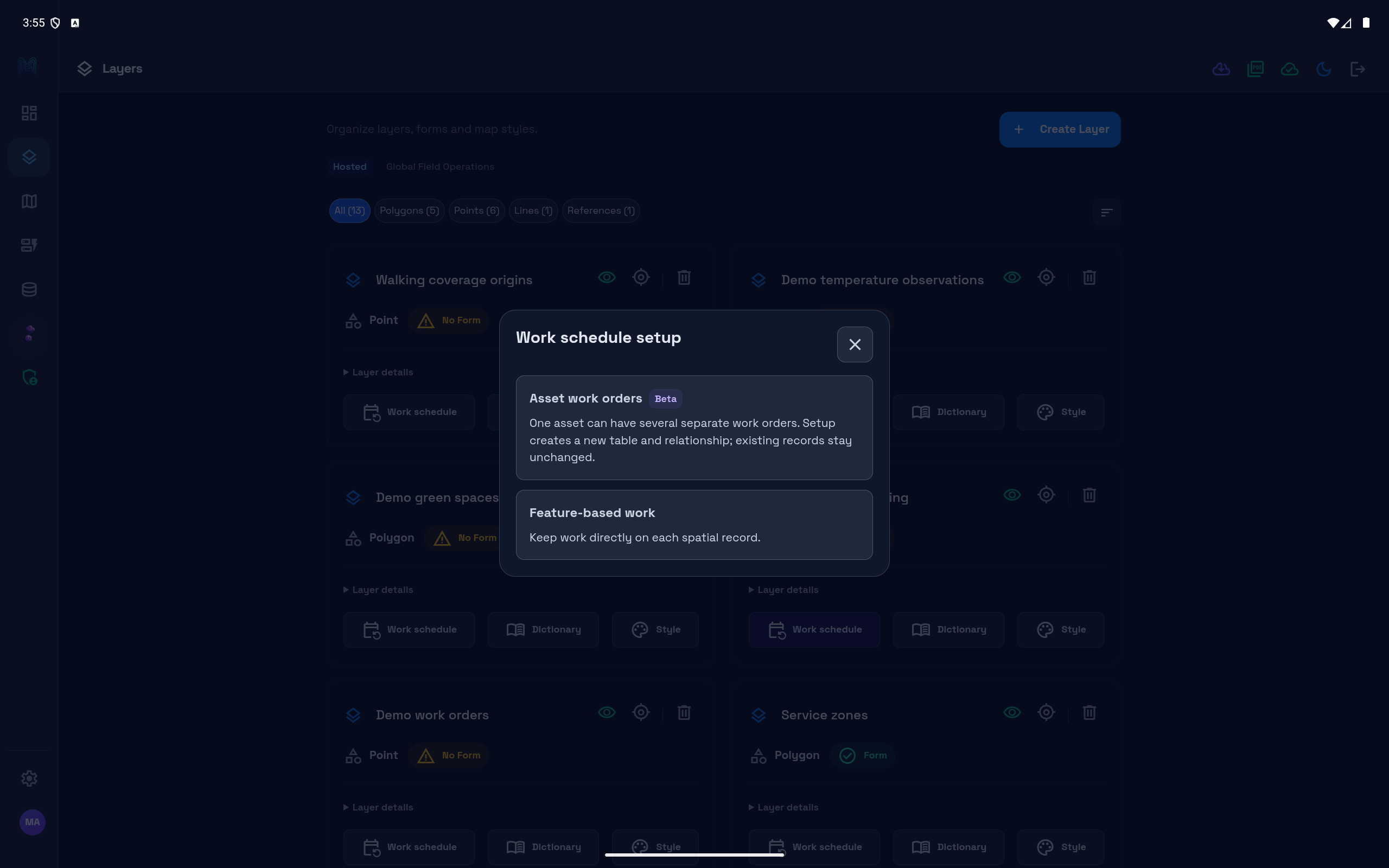
Task: Open the settings gear in sidebar
Action: point(29,778)
